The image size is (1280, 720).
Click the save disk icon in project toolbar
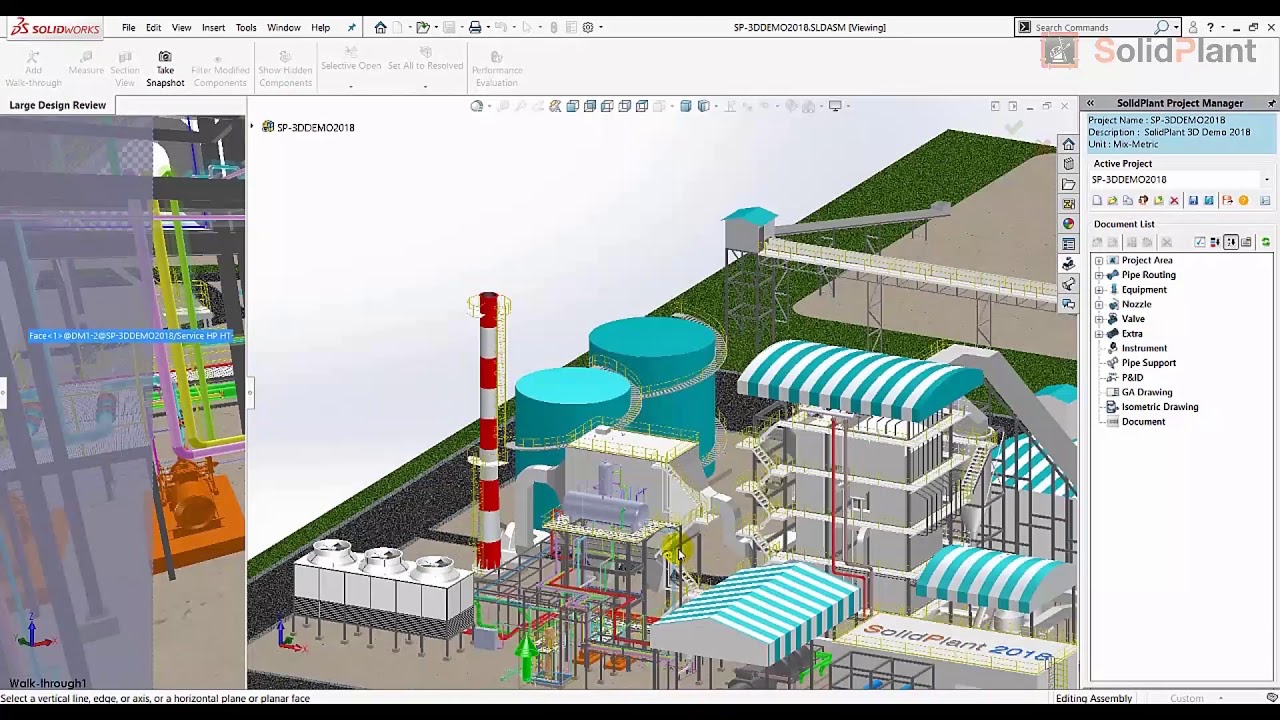1193,201
